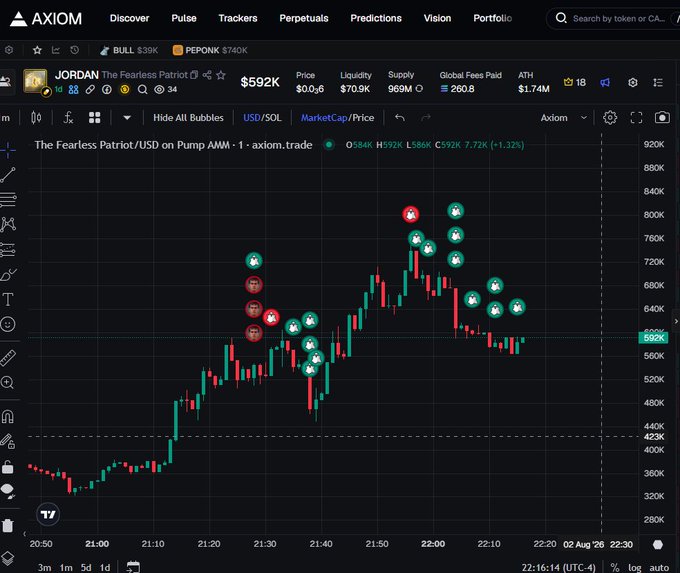Toggle log scale
Screen dimensions: 680x573
pos(634,567)
